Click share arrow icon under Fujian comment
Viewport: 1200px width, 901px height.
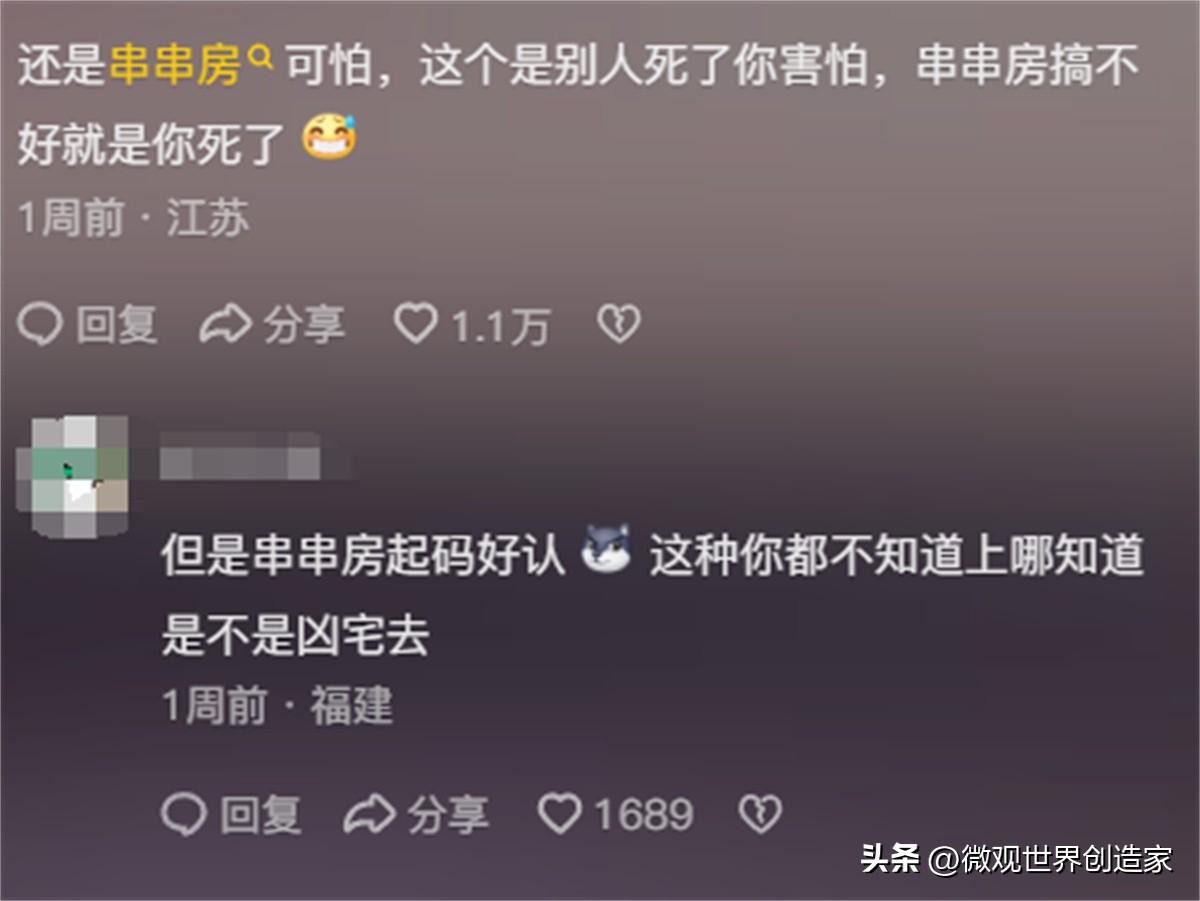click(369, 815)
